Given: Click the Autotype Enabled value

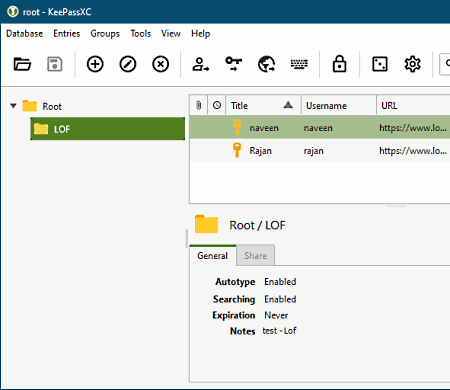Looking at the screenshot, I should tap(280, 282).
